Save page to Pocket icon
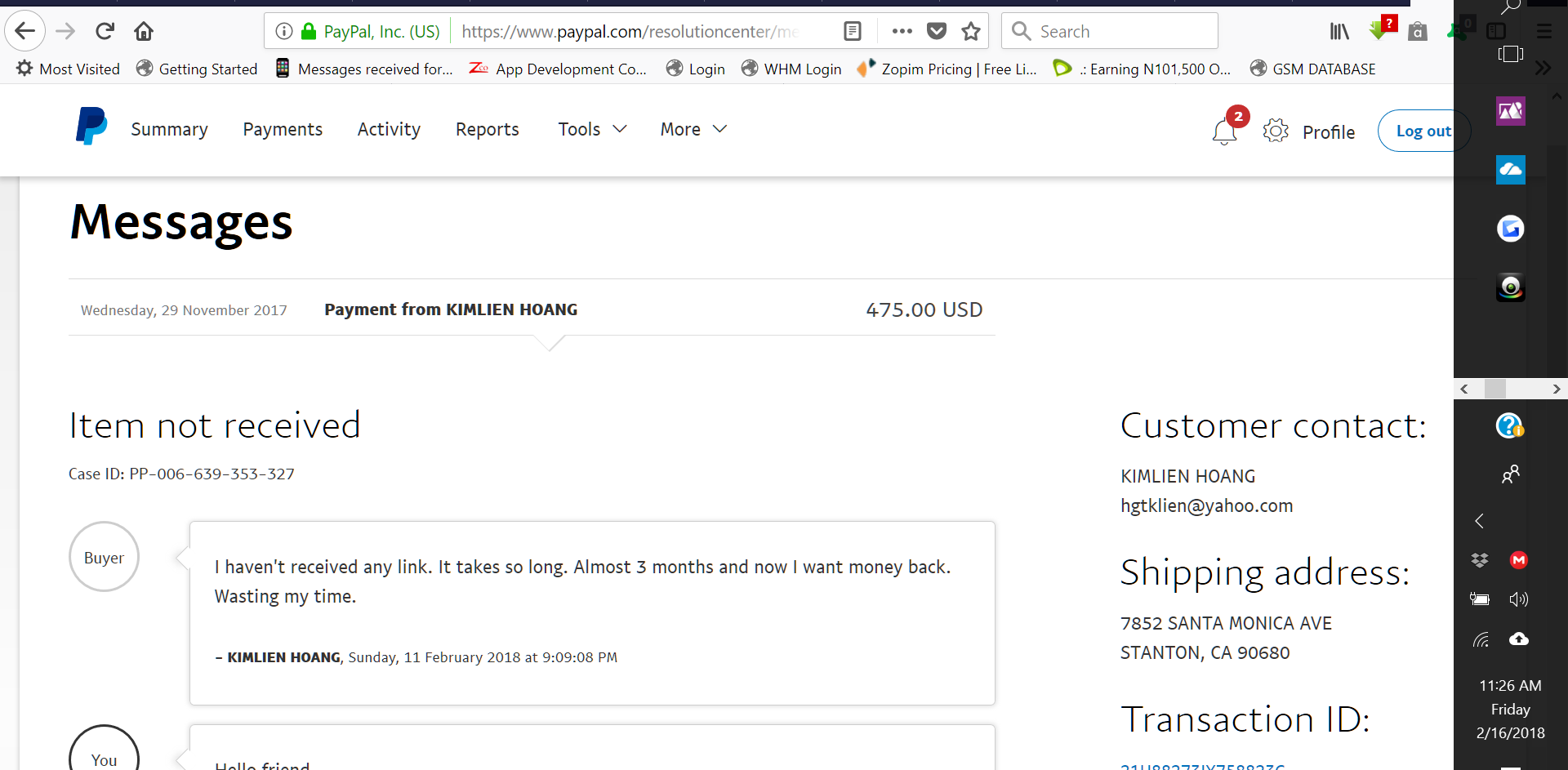This screenshot has width=1568, height=770. click(x=937, y=31)
